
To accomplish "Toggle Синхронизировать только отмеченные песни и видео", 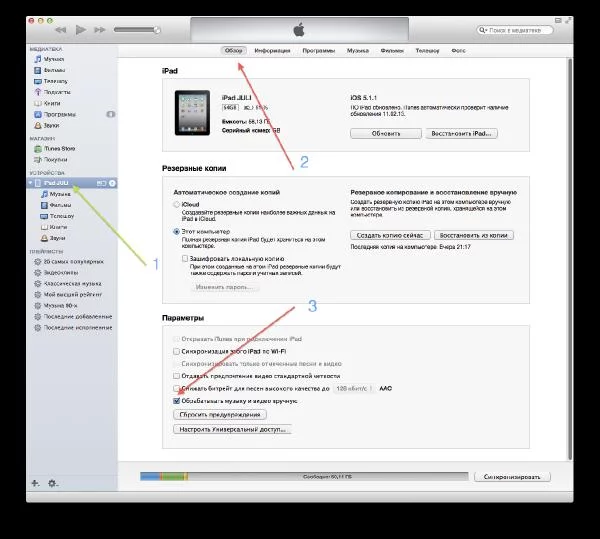I will coord(176,364).
